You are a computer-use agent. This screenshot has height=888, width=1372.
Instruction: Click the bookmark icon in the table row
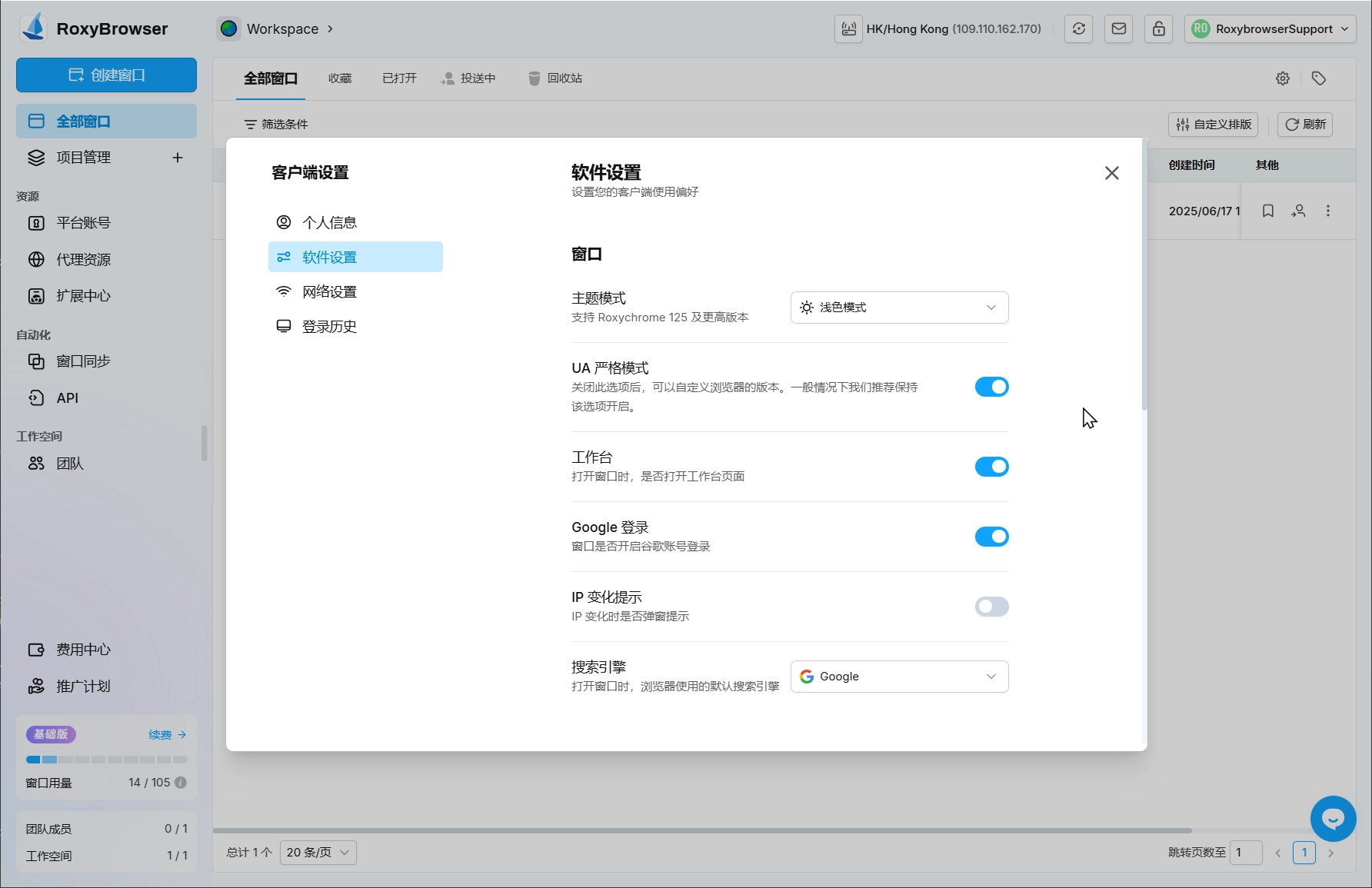[x=1267, y=211]
